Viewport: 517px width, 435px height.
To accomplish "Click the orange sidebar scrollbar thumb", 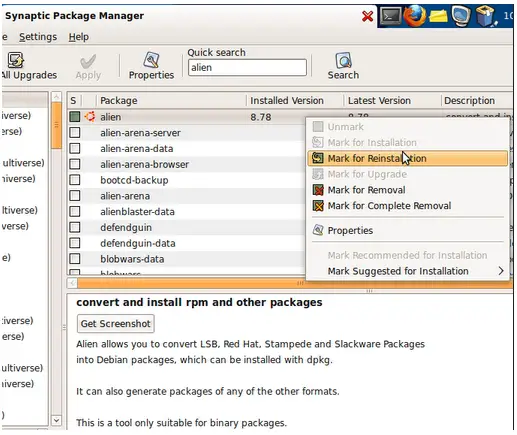I will [56, 125].
